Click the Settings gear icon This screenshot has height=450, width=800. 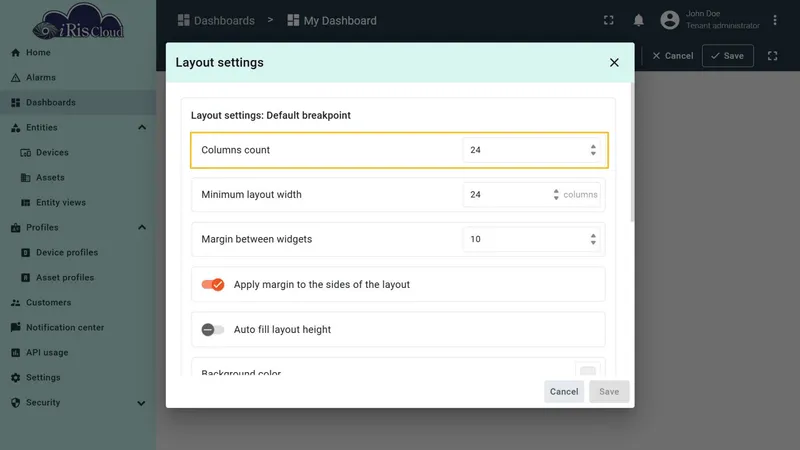[x=15, y=378]
